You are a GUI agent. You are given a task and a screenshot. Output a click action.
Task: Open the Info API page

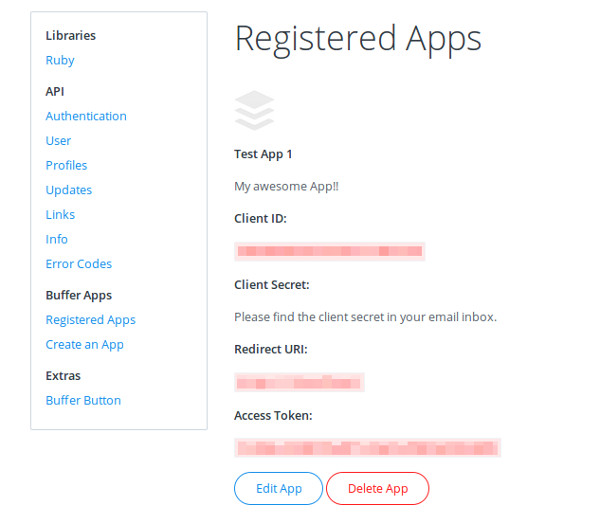point(57,239)
